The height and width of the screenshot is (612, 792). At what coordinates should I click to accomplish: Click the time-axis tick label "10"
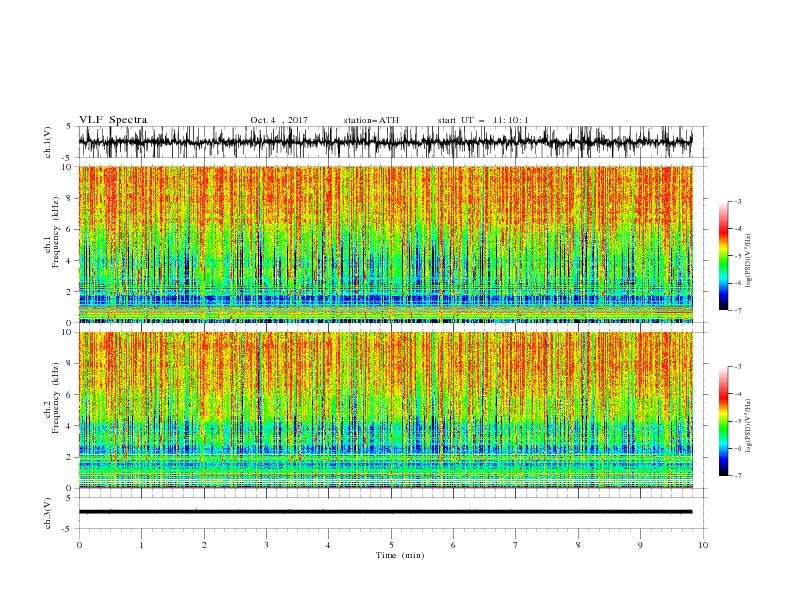703,545
